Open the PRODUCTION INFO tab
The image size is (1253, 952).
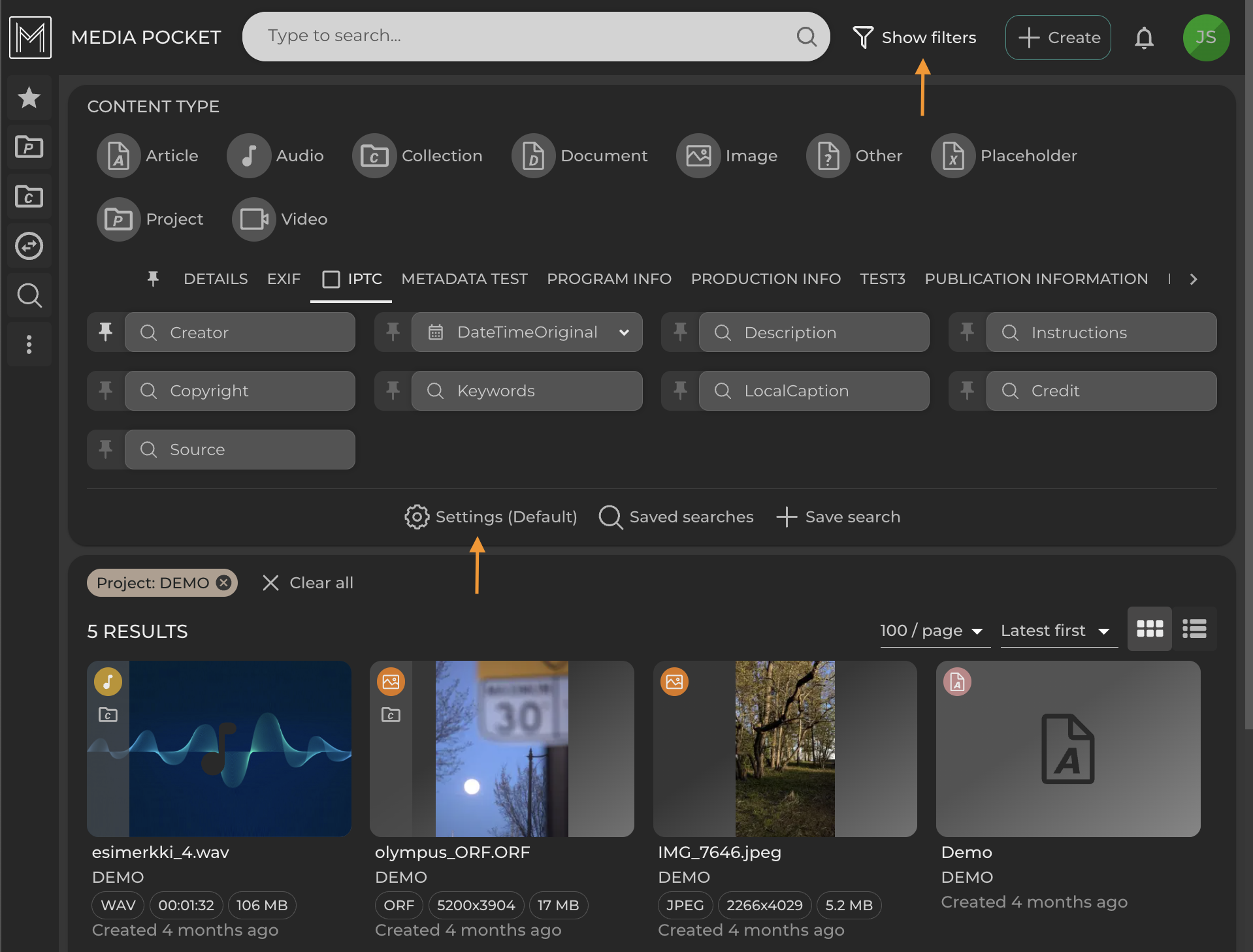point(765,279)
